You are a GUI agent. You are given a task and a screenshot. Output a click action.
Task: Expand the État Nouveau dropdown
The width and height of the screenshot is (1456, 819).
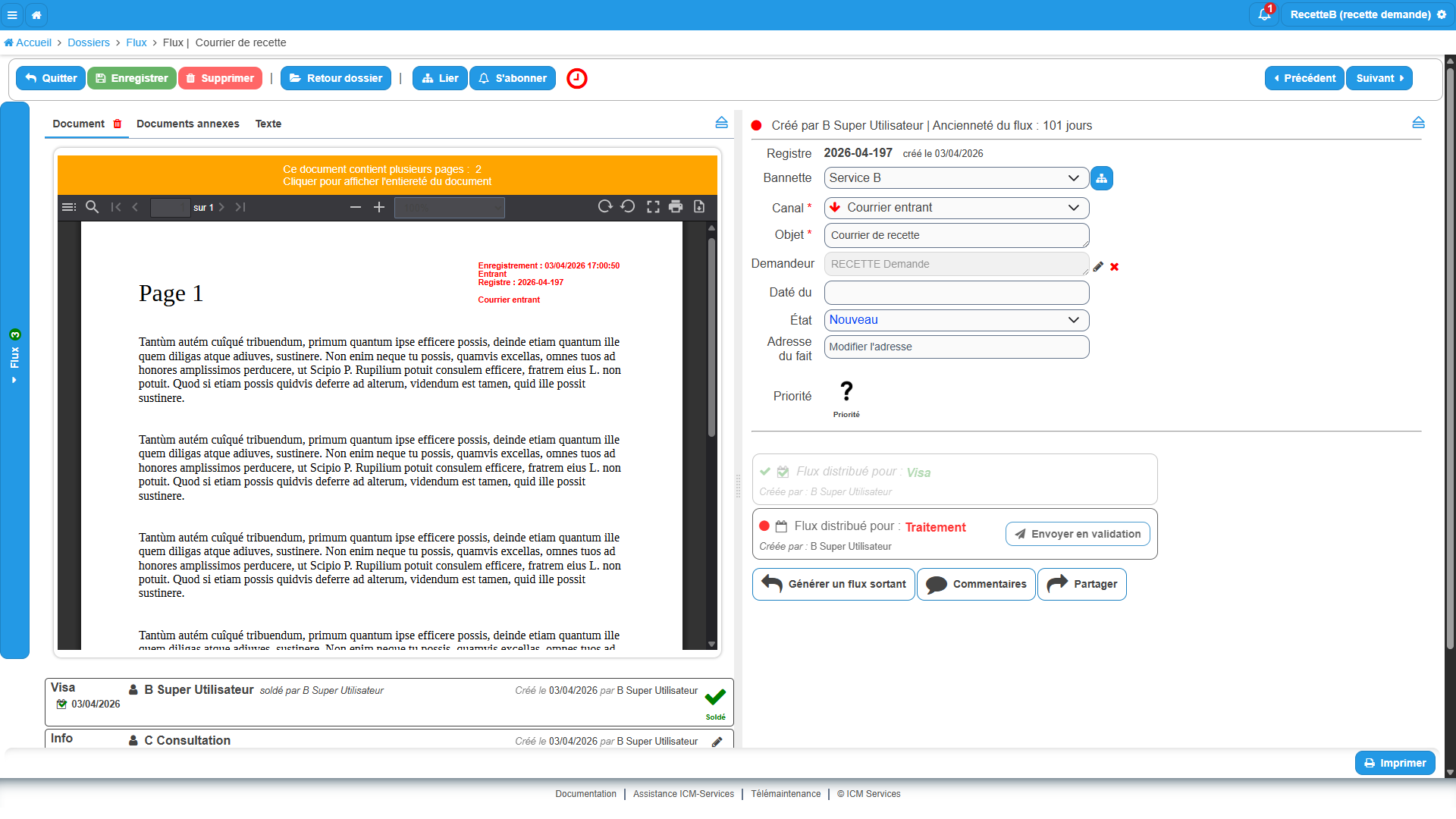[956, 320]
